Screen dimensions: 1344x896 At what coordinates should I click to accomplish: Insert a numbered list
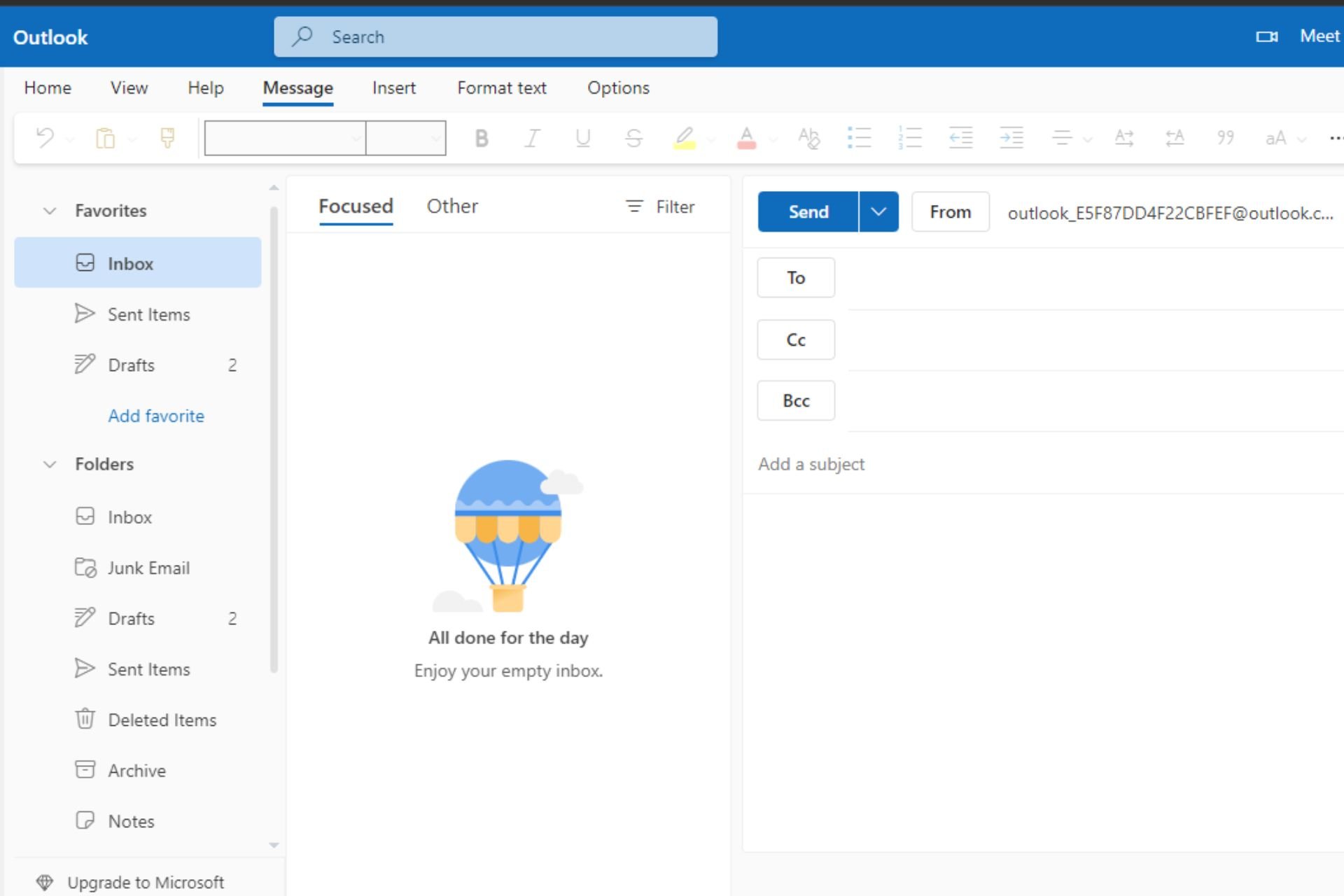click(x=910, y=138)
